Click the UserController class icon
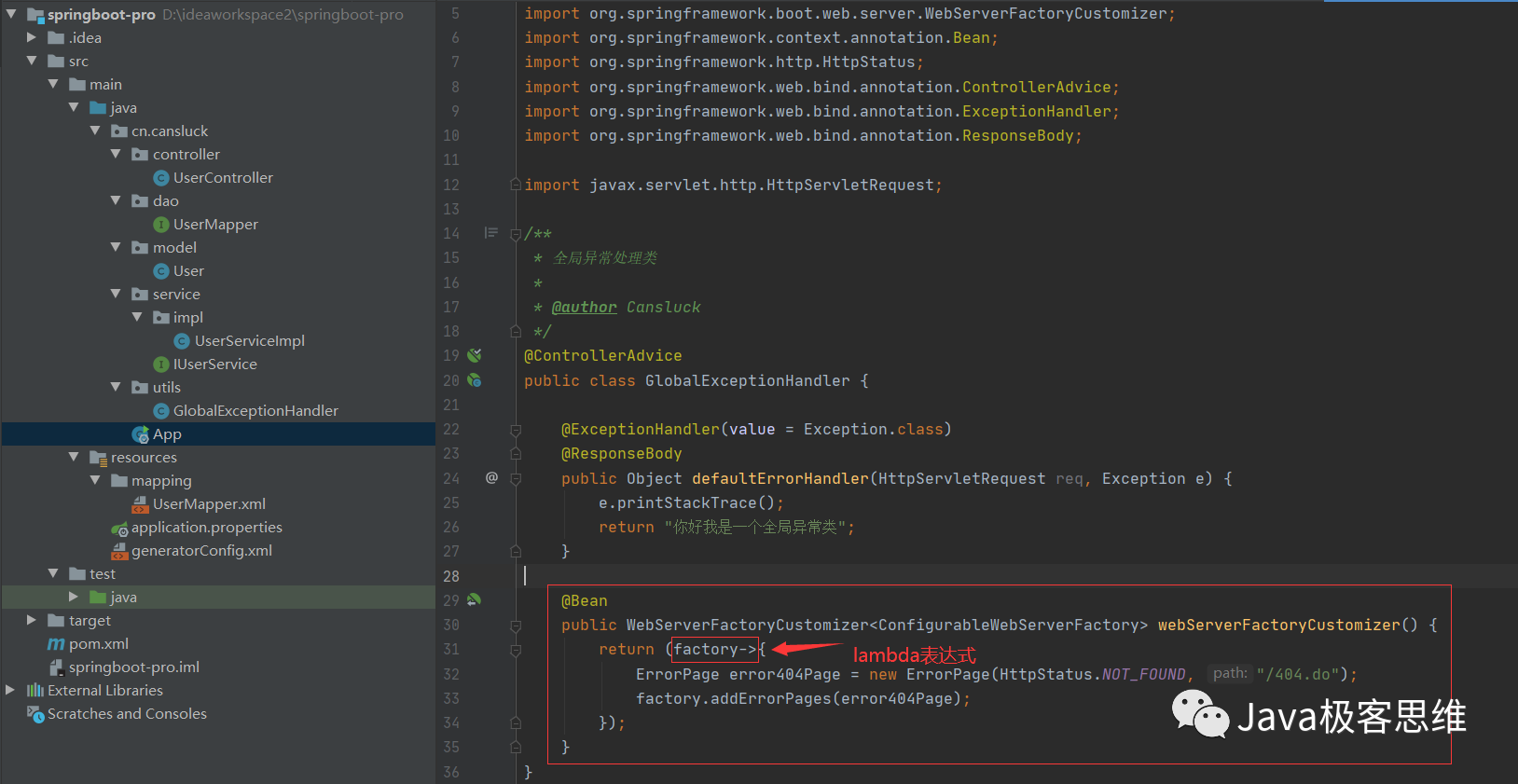The width and height of the screenshot is (1518, 784). click(x=161, y=177)
